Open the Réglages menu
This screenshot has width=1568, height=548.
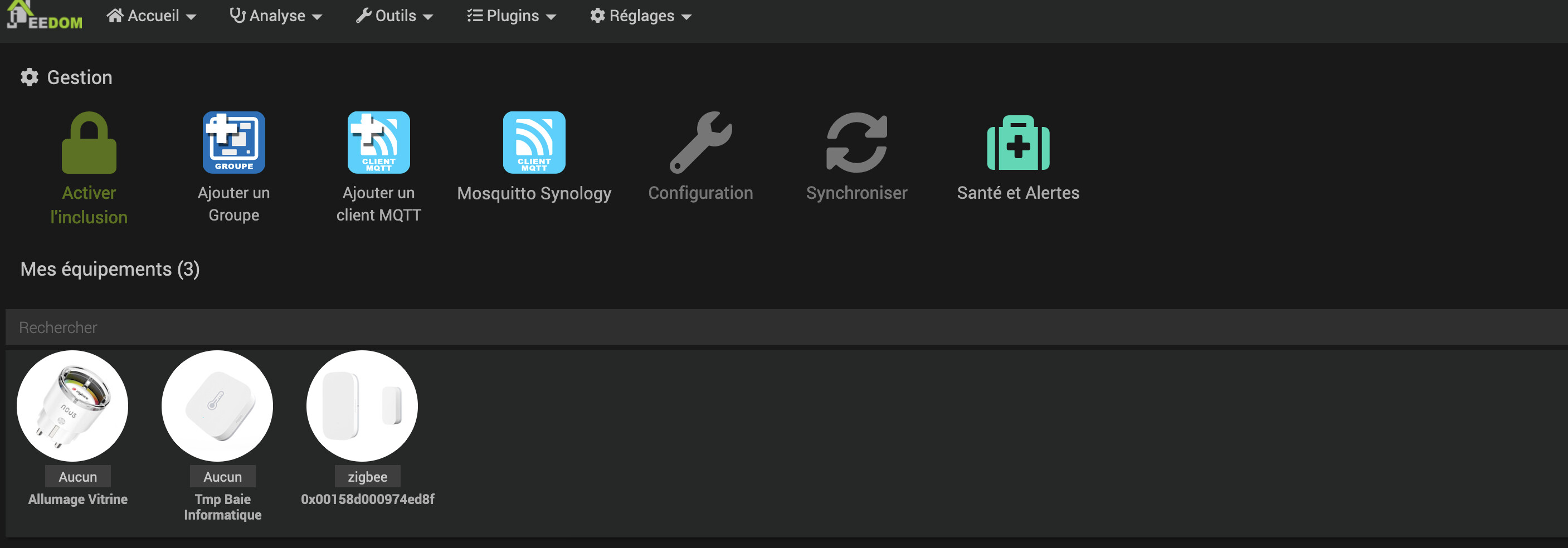640,16
